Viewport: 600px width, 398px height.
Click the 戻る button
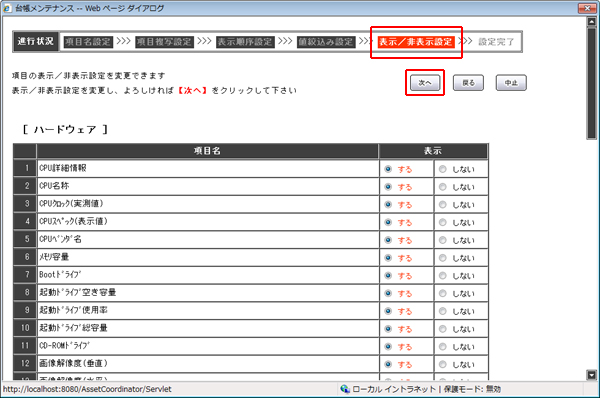pos(468,83)
